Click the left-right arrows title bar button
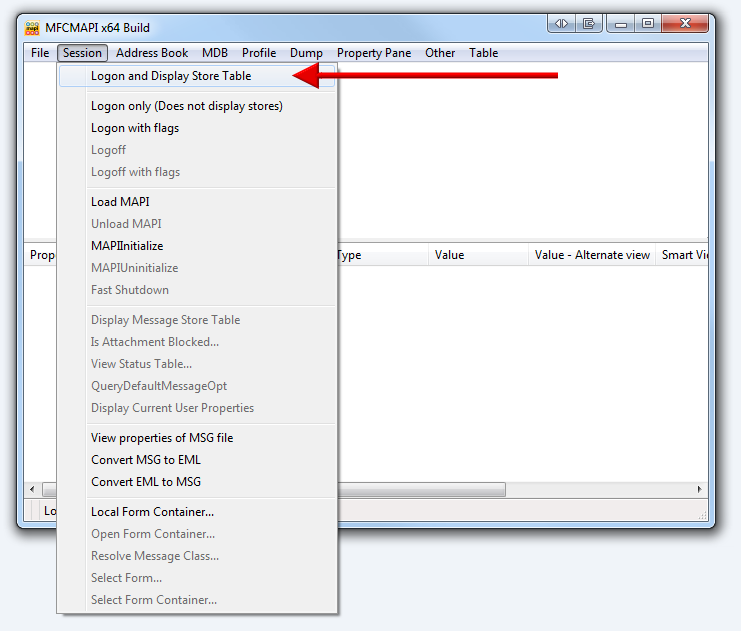 click(x=562, y=23)
